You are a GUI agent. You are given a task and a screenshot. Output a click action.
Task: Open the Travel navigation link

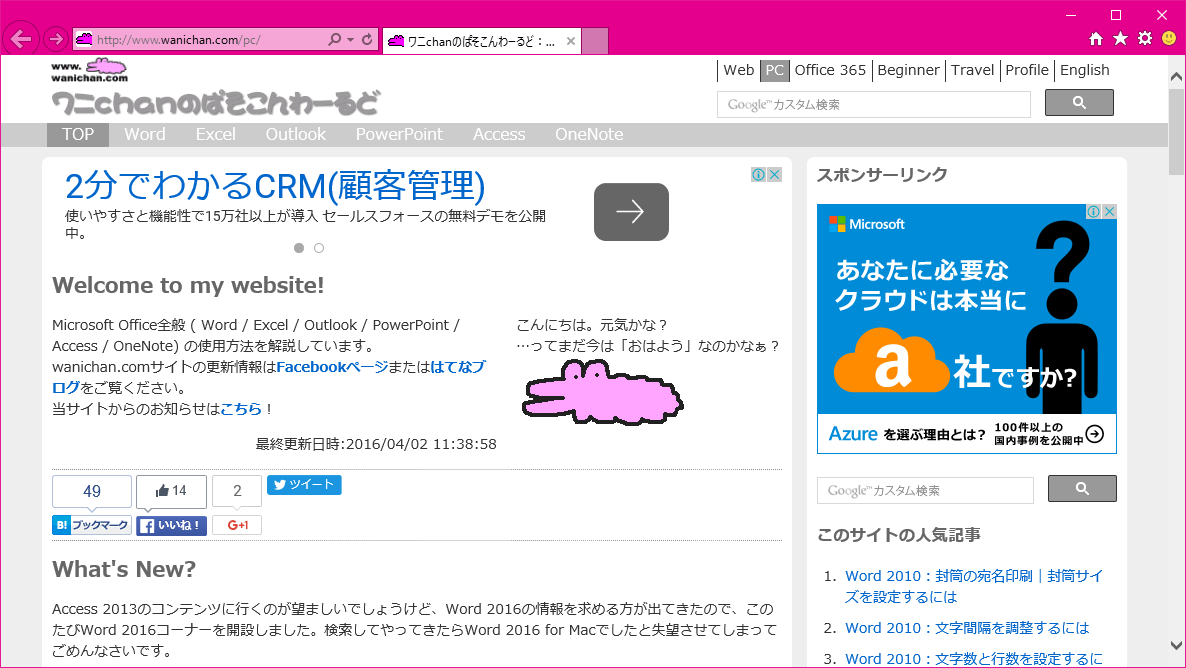[x=973, y=70]
